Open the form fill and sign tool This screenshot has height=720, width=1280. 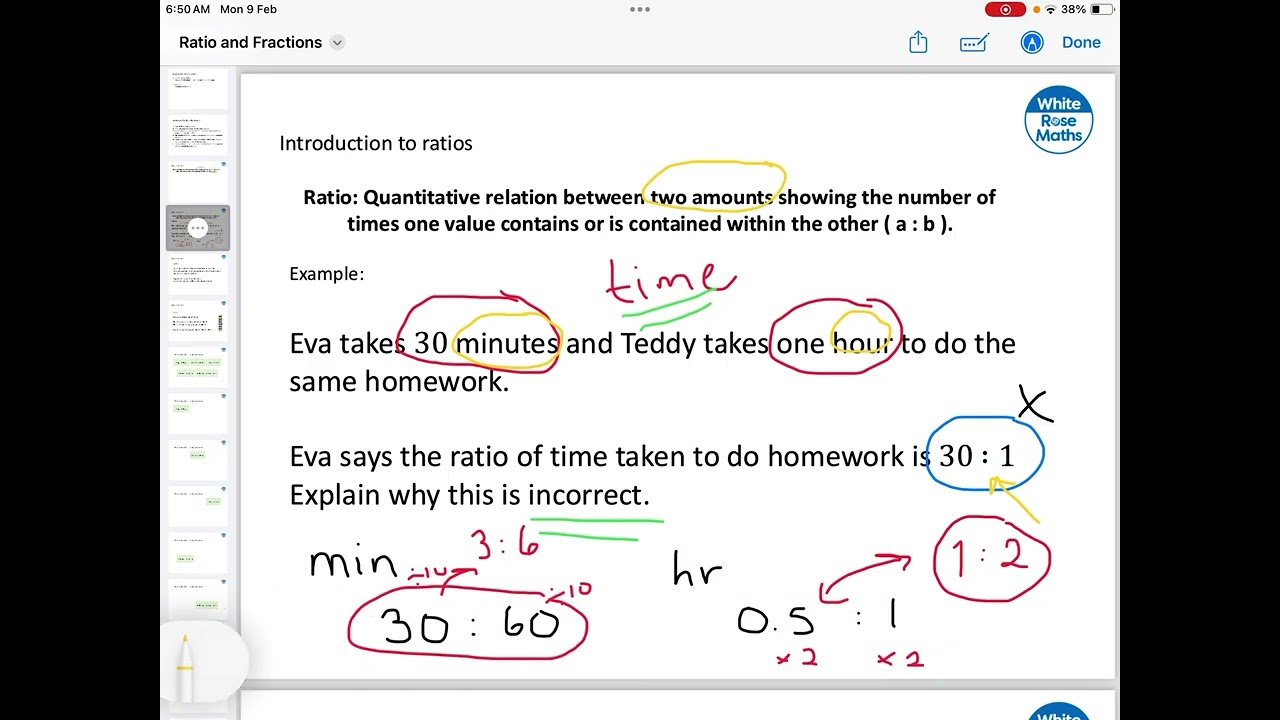tap(974, 42)
